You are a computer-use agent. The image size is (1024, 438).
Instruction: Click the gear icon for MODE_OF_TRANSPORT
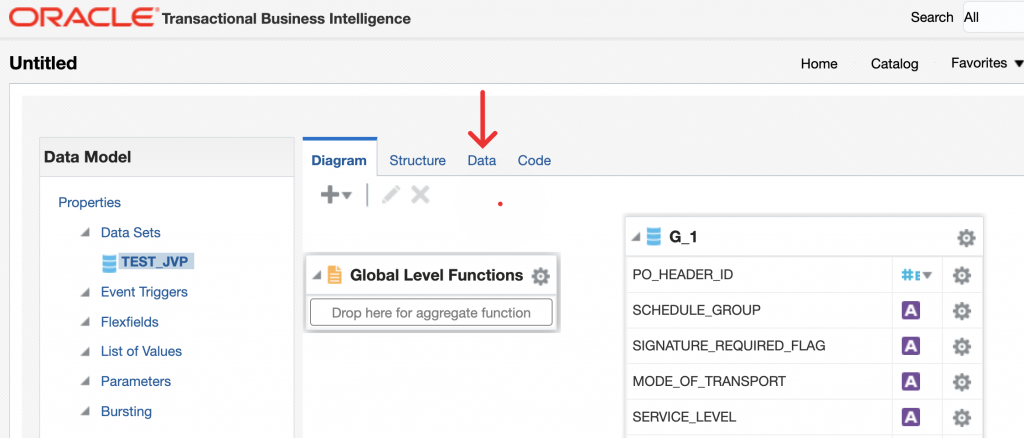961,381
